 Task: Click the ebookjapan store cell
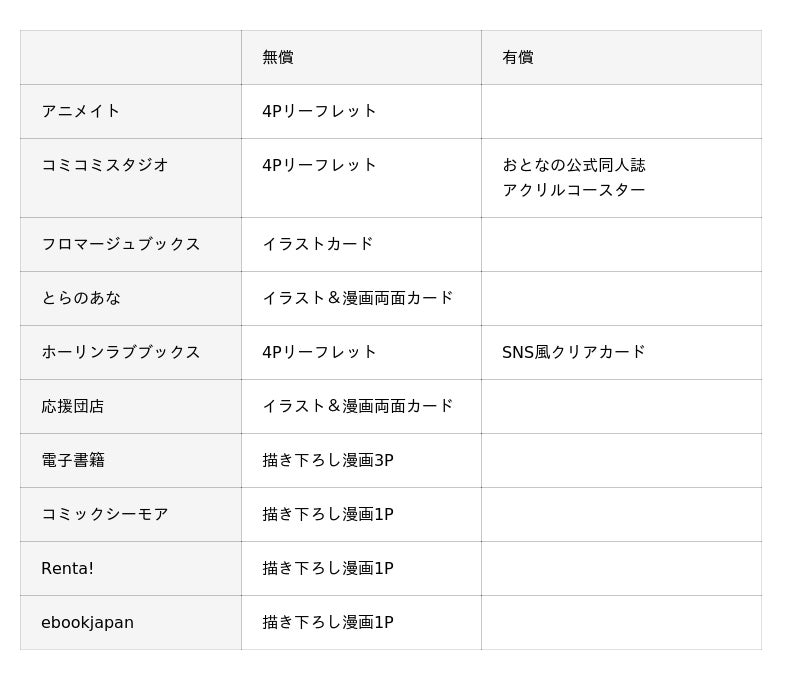[x=88, y=623]
